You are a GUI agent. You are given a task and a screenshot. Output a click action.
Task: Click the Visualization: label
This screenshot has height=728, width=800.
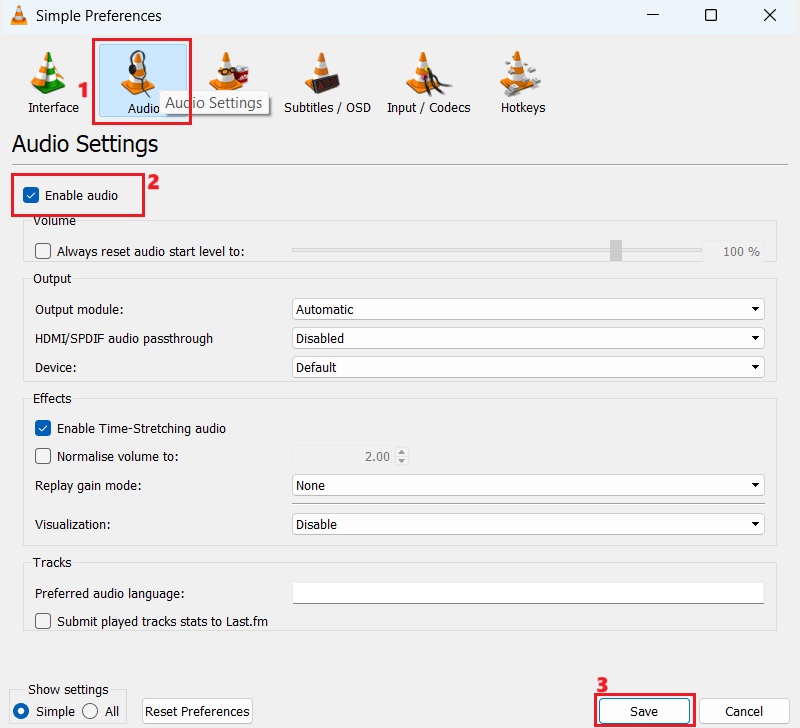[72, 524]
